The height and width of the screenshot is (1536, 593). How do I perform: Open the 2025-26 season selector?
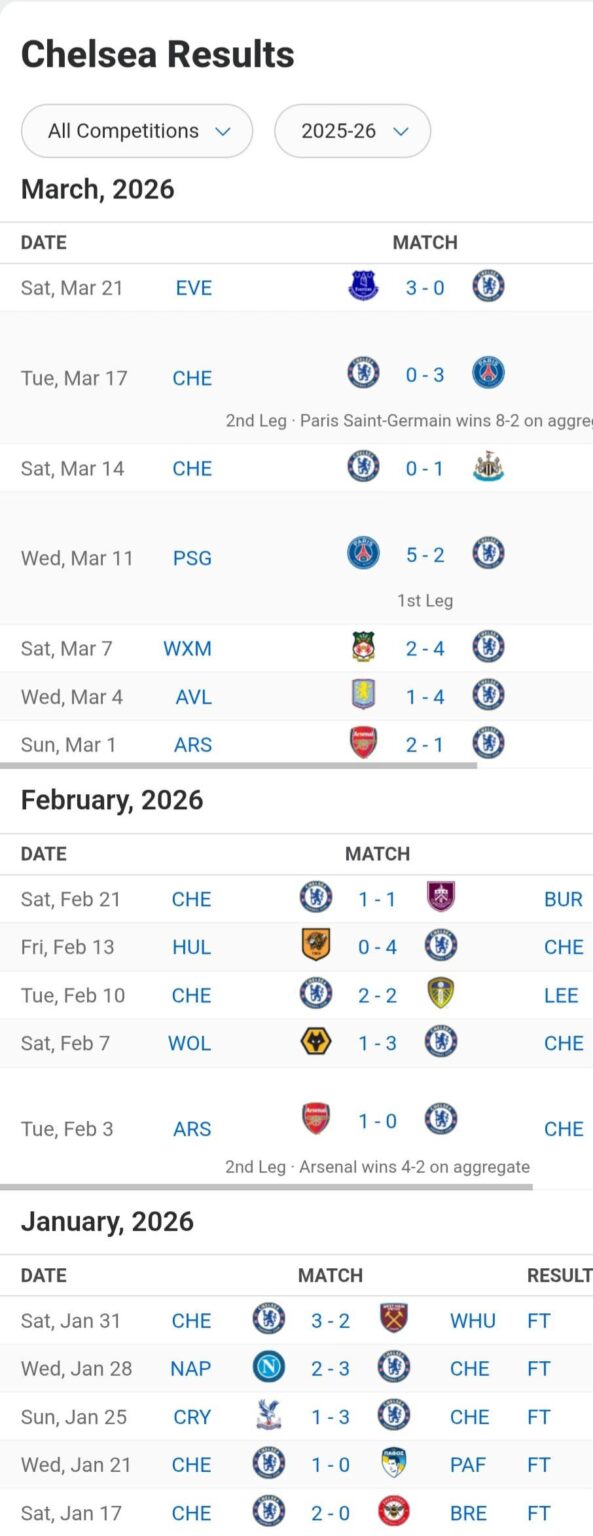(x=352, y=130)
